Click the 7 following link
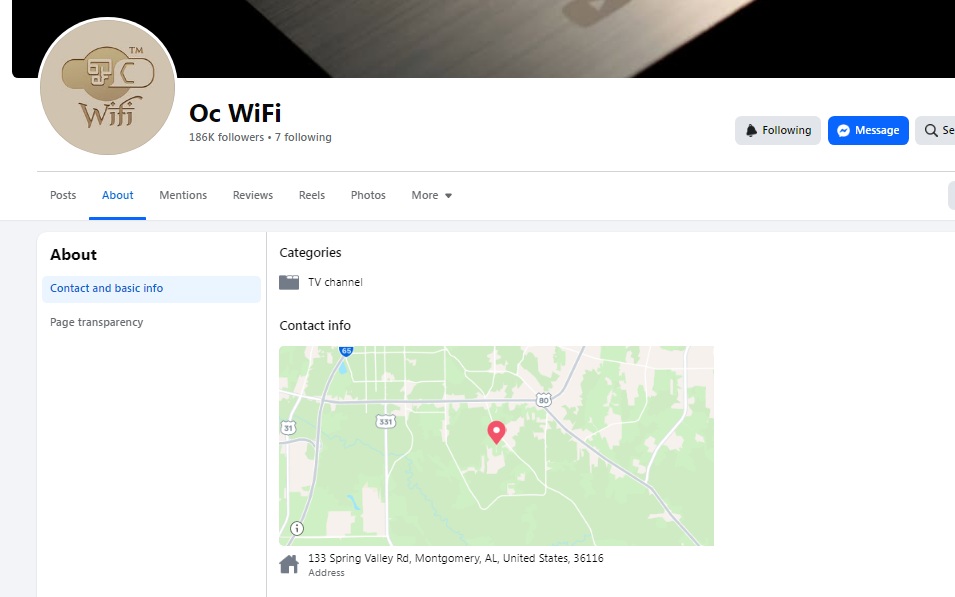Image resolution: width=955 pixels, height=597 pixels. point(303,138)
